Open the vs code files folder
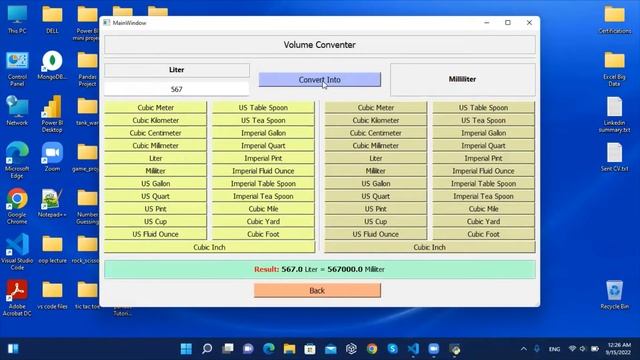 (52, 295)
